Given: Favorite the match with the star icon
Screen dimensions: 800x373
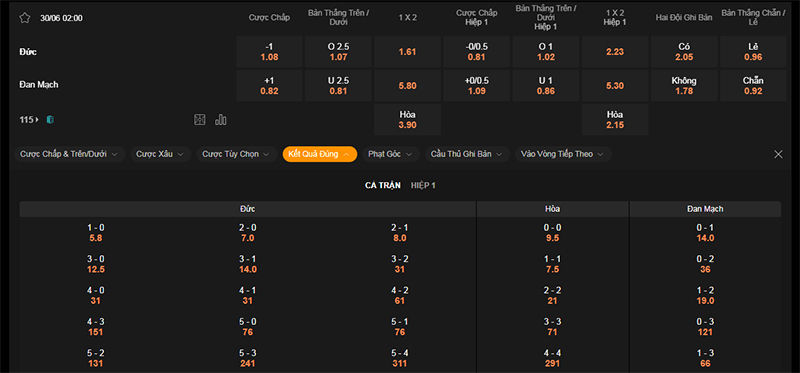Looking at the screenshot, I should point(24,18).
